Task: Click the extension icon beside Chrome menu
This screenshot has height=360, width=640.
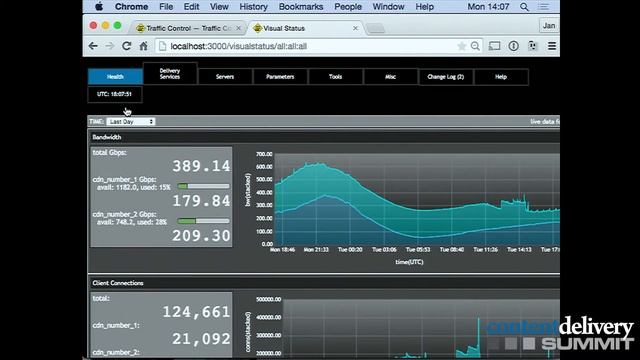Action: pyautogui.click(x=532, y=46)
